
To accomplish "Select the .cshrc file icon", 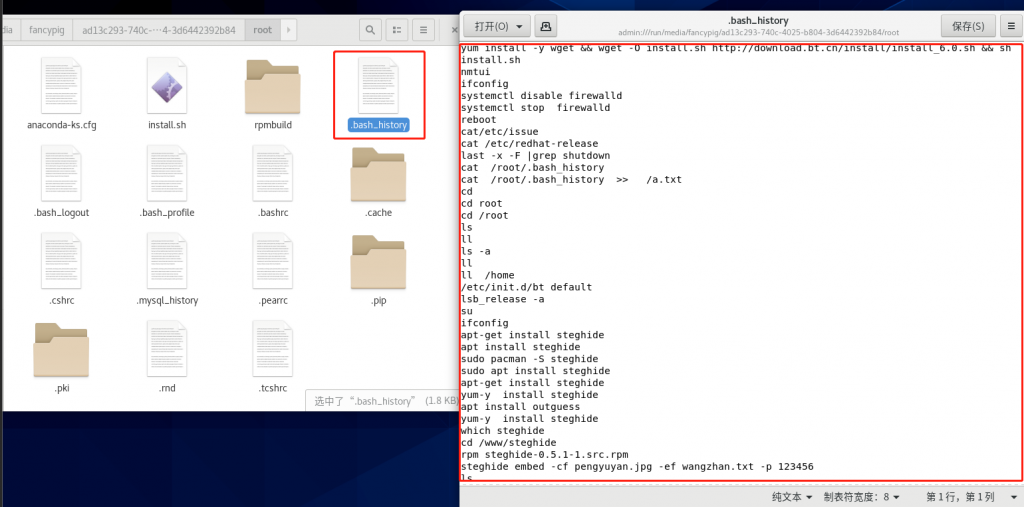I will pos(62,261).
